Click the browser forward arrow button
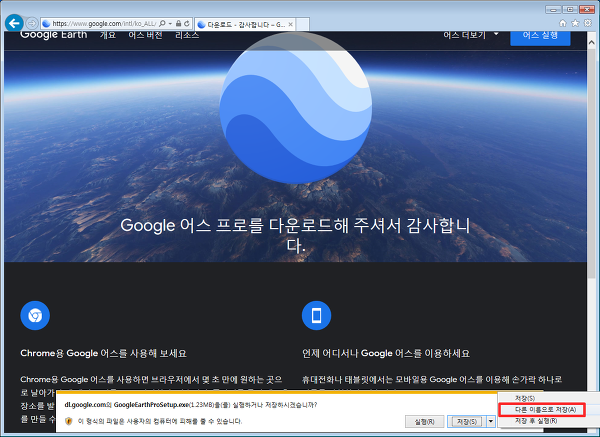Image resolution: width=600 pixels, height=437 pixels. click(32, 23)
